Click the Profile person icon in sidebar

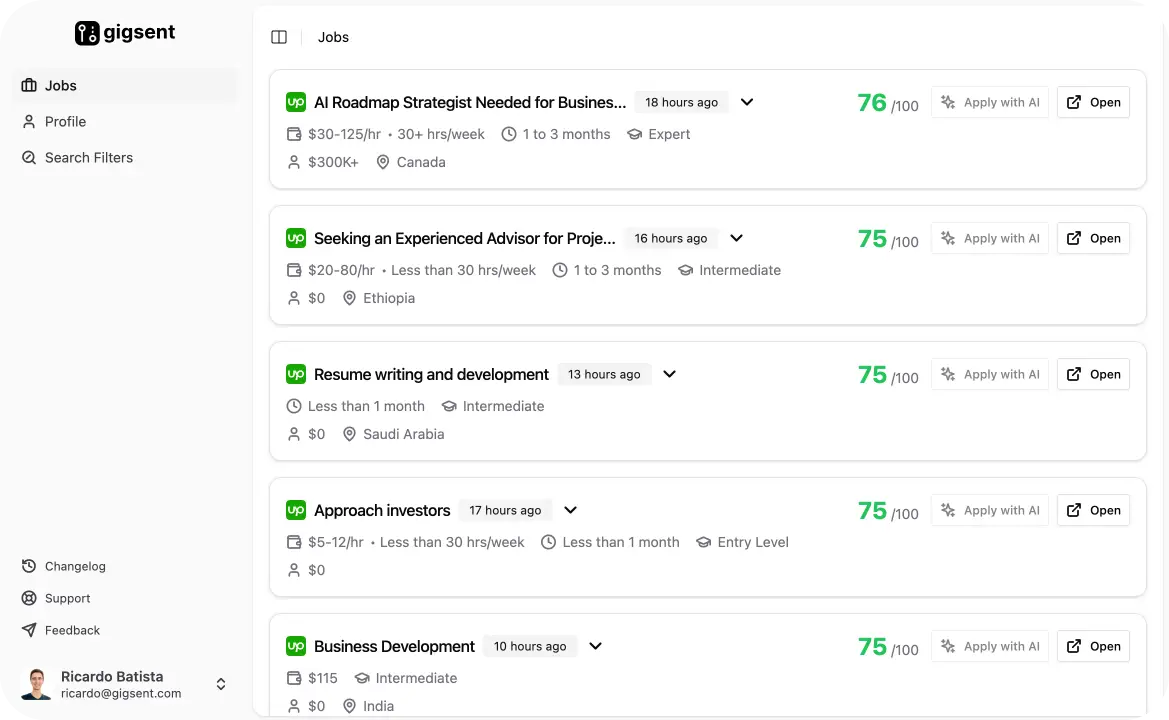pos(29,121)
